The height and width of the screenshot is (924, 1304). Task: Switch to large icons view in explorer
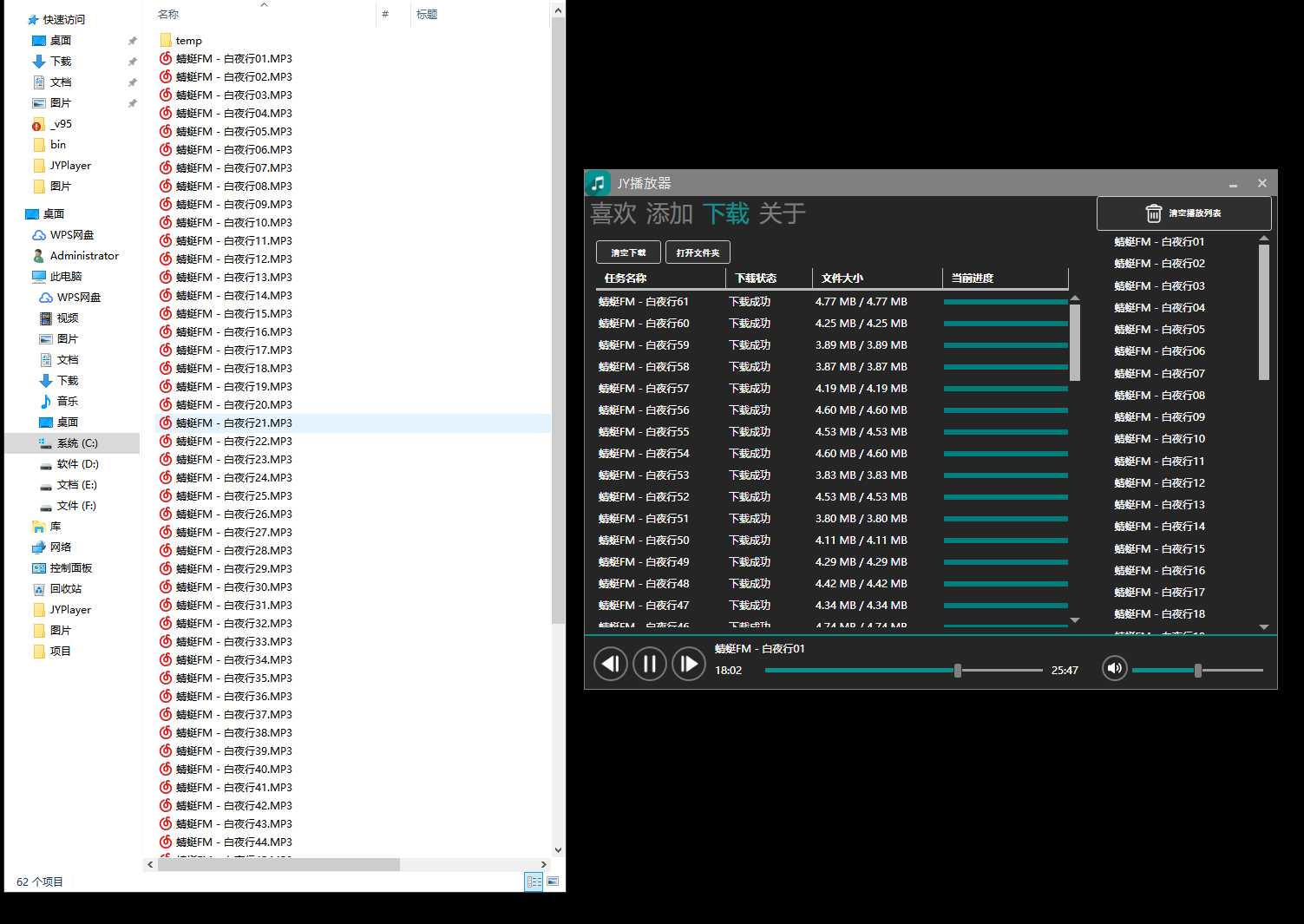(553, 881)
